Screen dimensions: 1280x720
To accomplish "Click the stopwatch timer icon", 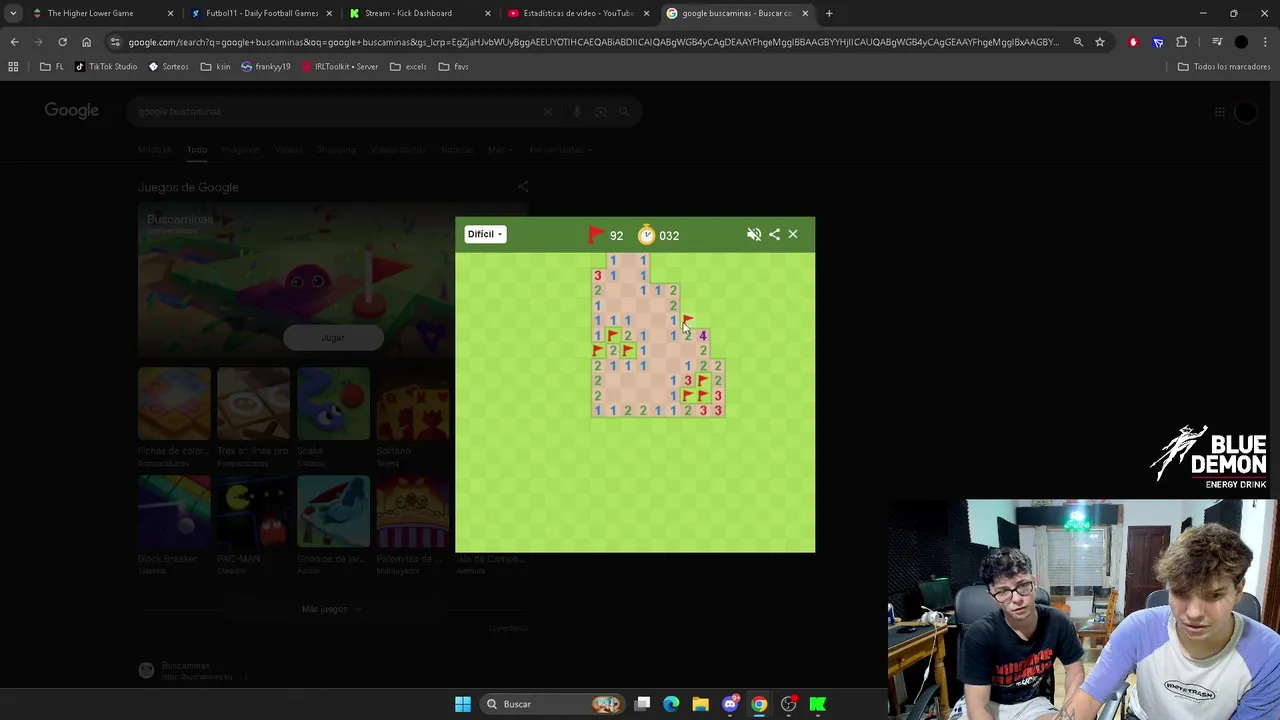I will (647, 235).
